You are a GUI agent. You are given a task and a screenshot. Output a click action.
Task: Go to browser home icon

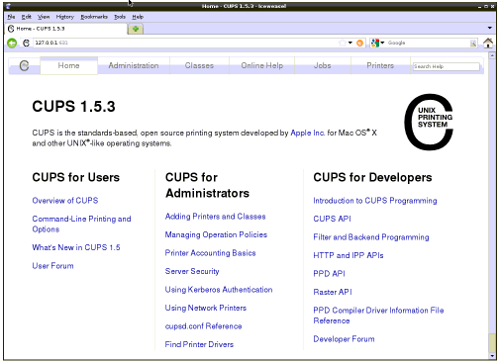pos(488,43)
